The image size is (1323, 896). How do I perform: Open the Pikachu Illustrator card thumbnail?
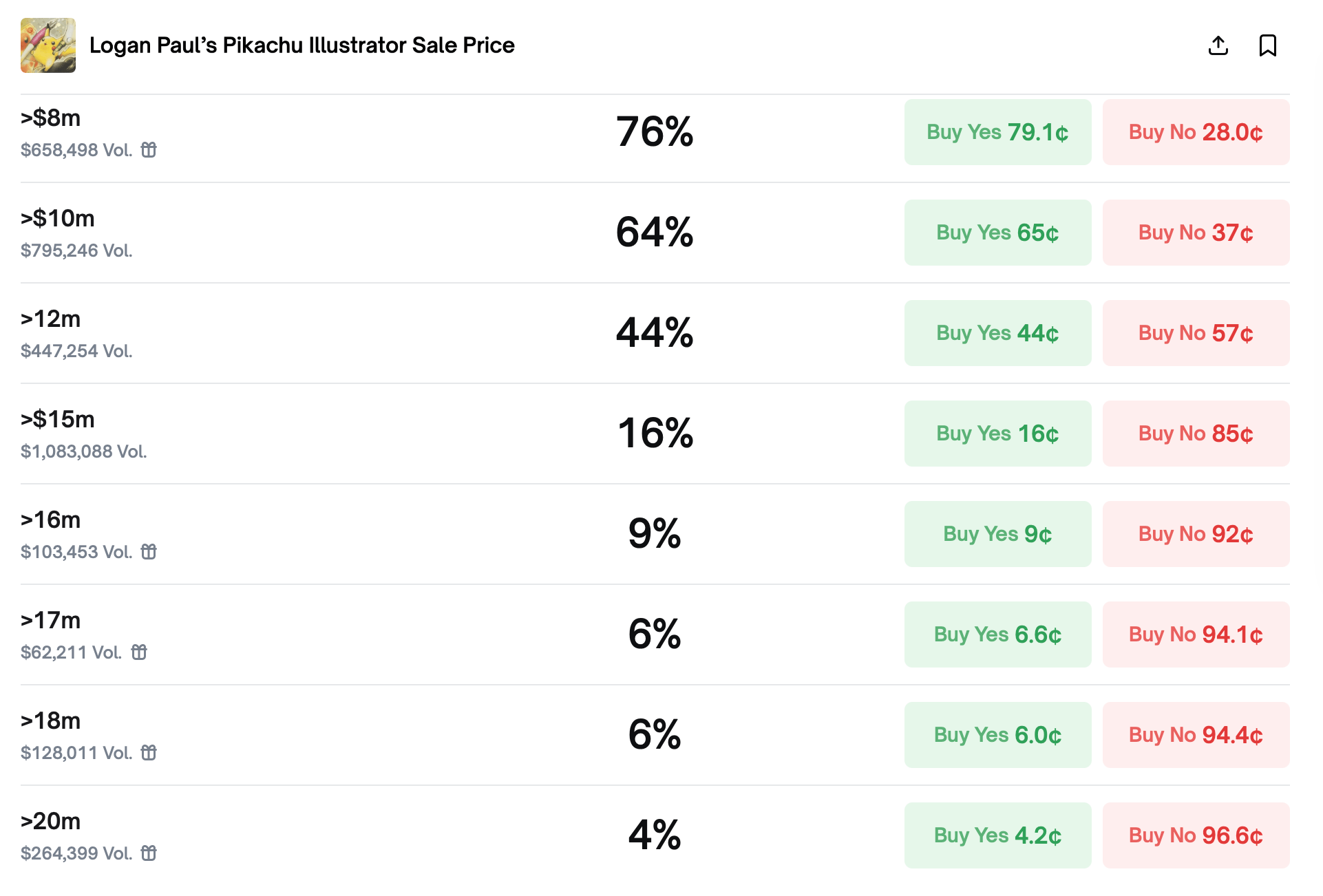(x=48, y=45)
